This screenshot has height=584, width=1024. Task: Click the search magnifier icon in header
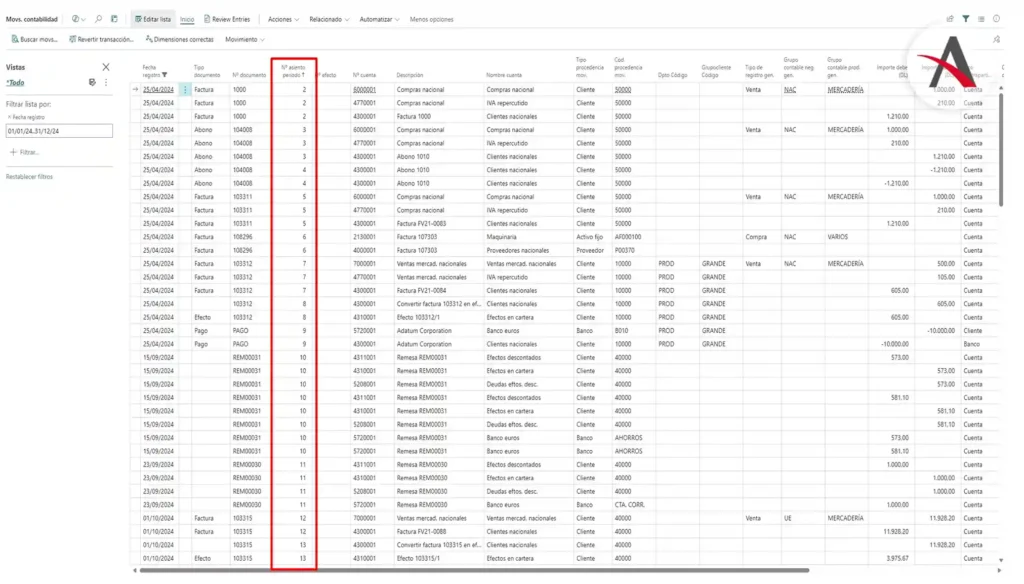tap(98, 19)
